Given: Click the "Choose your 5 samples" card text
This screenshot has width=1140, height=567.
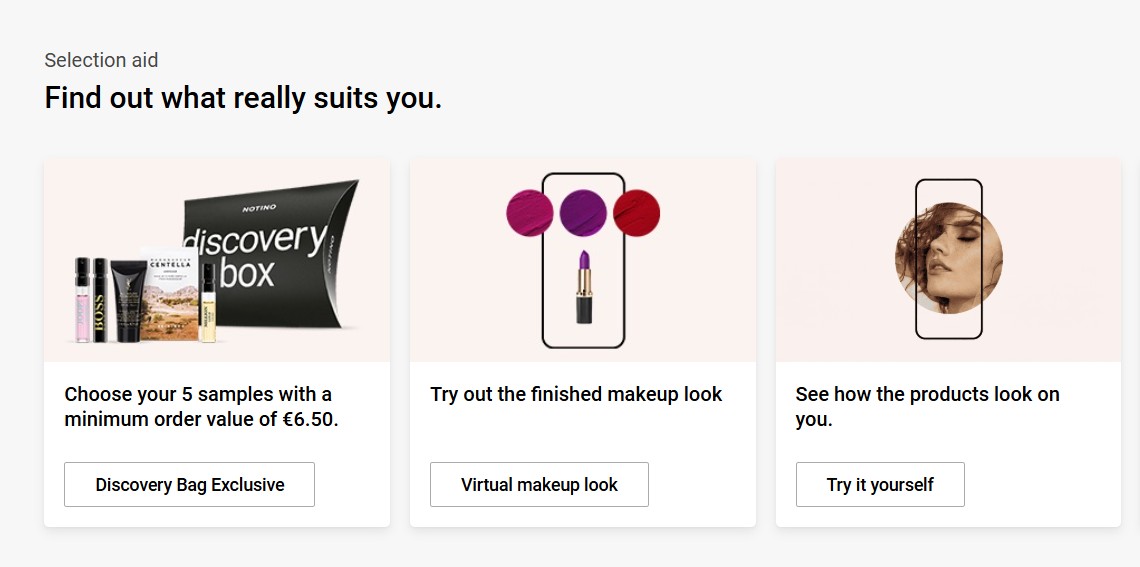Looking at the screenshot, I should point(201,407).
